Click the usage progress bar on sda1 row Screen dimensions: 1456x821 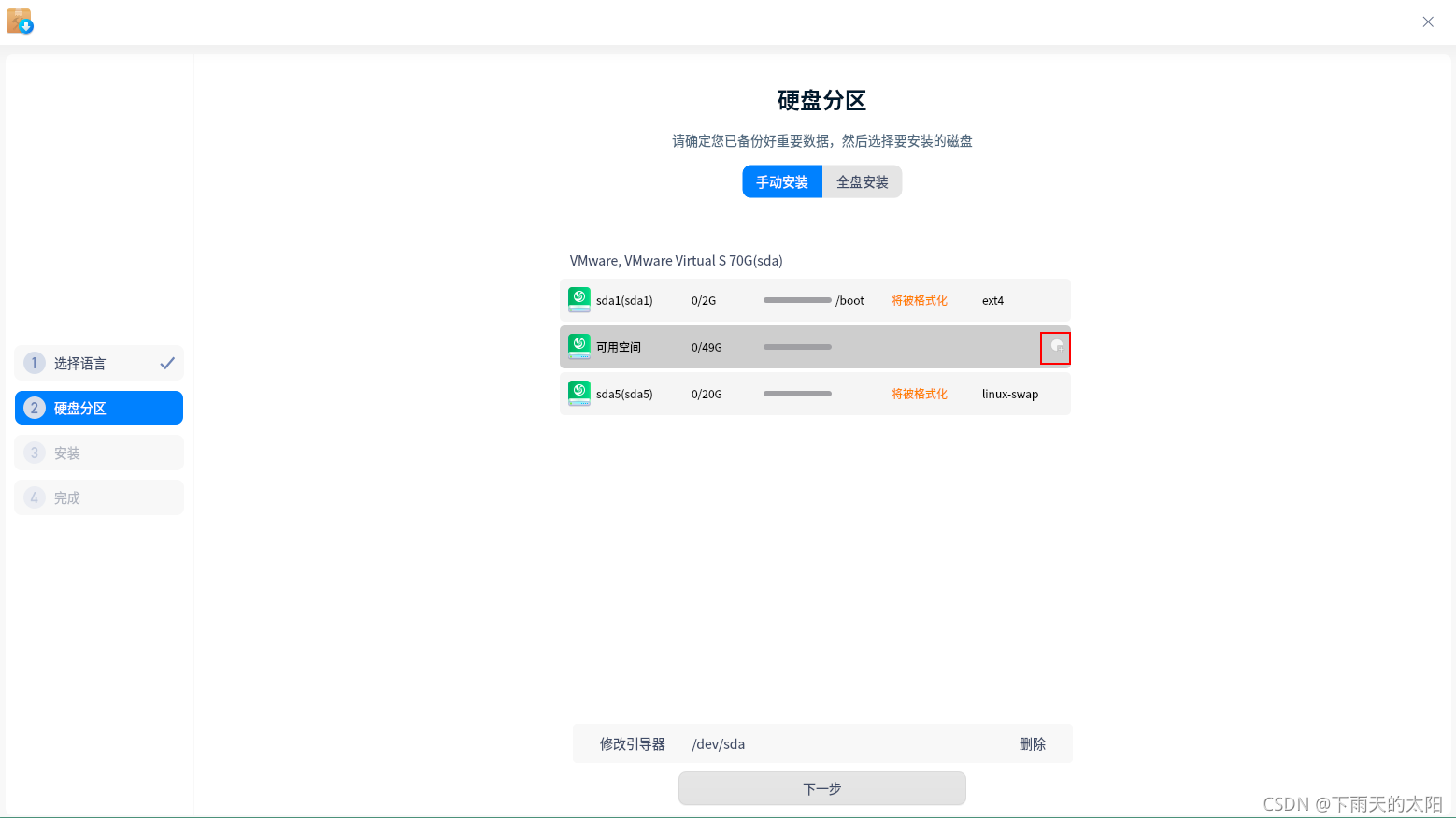click(797, 300)
